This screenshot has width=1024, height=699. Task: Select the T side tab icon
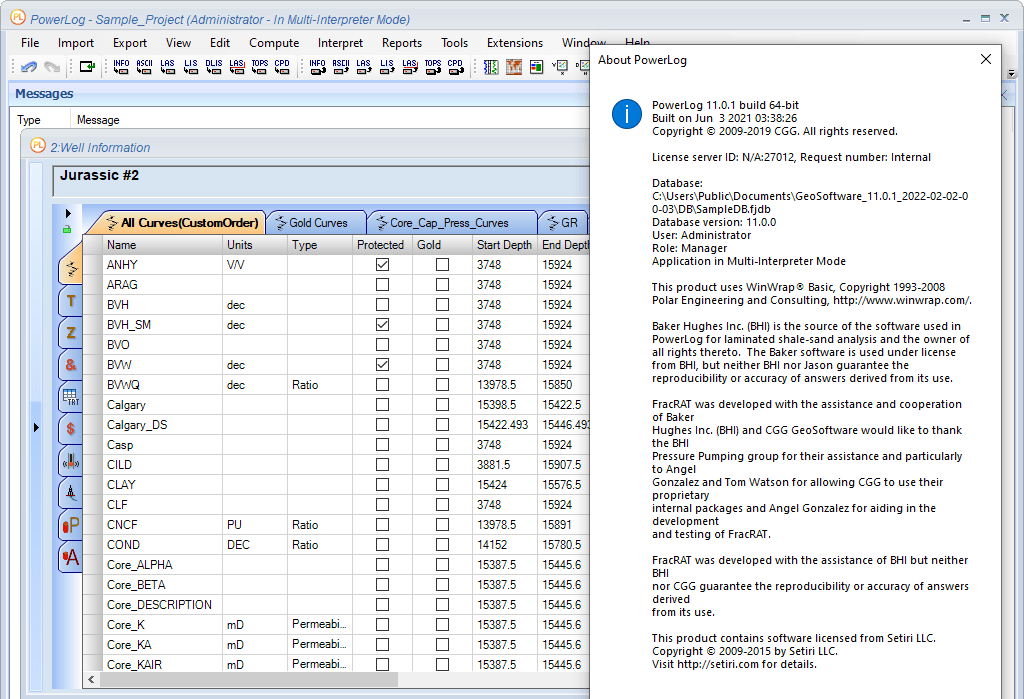pos(71,301)
